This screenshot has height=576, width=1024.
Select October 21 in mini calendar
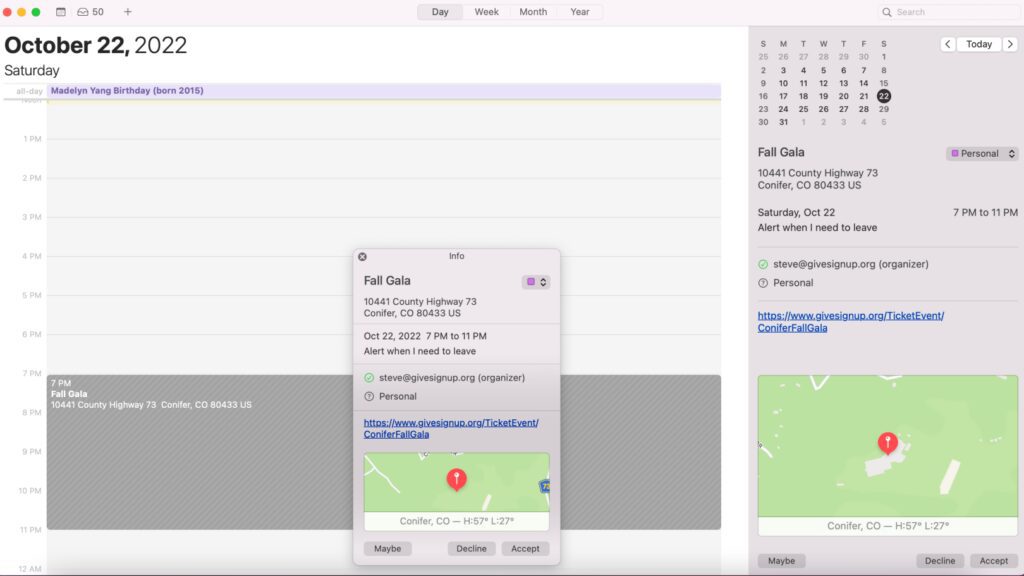tap(863, 96)
